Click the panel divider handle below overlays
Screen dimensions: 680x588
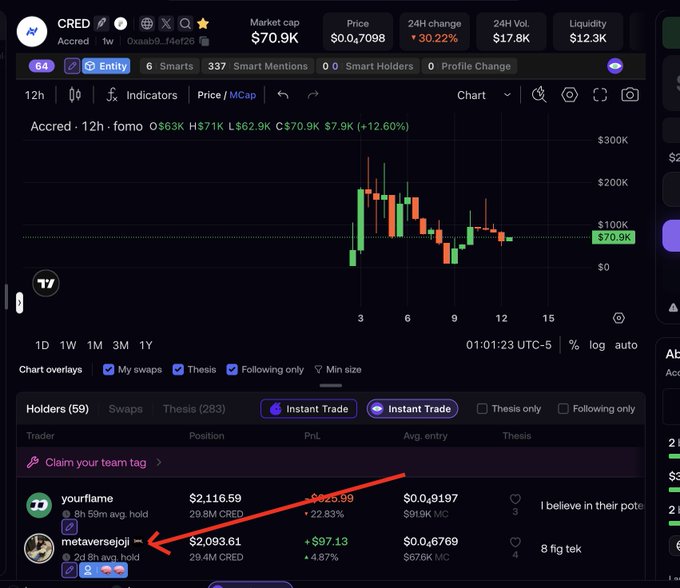pyautogui.click(x=330, y=385)
